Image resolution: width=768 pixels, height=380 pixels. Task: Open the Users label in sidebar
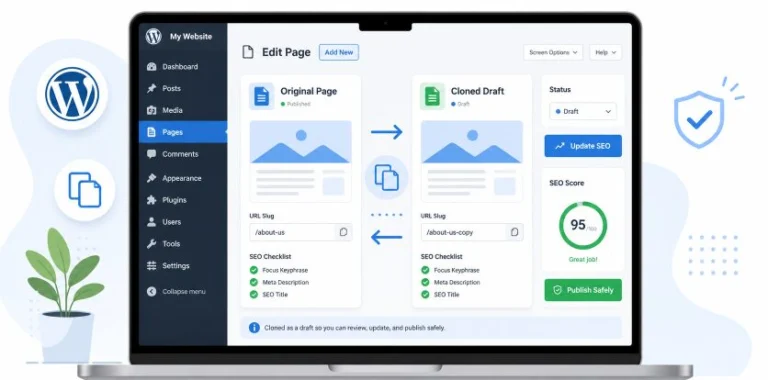pos(171,222)
